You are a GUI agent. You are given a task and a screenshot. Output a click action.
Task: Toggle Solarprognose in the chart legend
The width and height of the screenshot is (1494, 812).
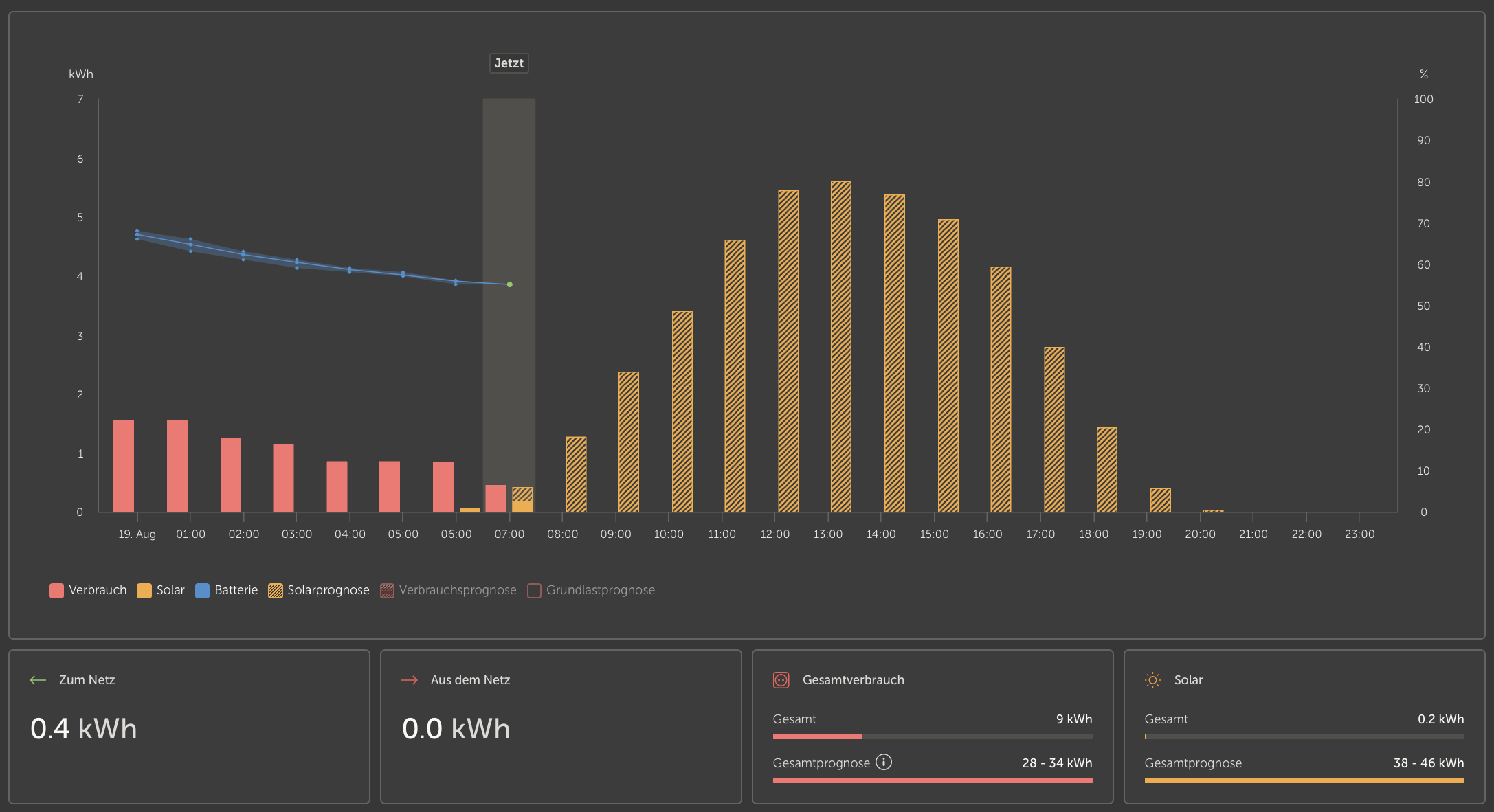click(319, 590)
